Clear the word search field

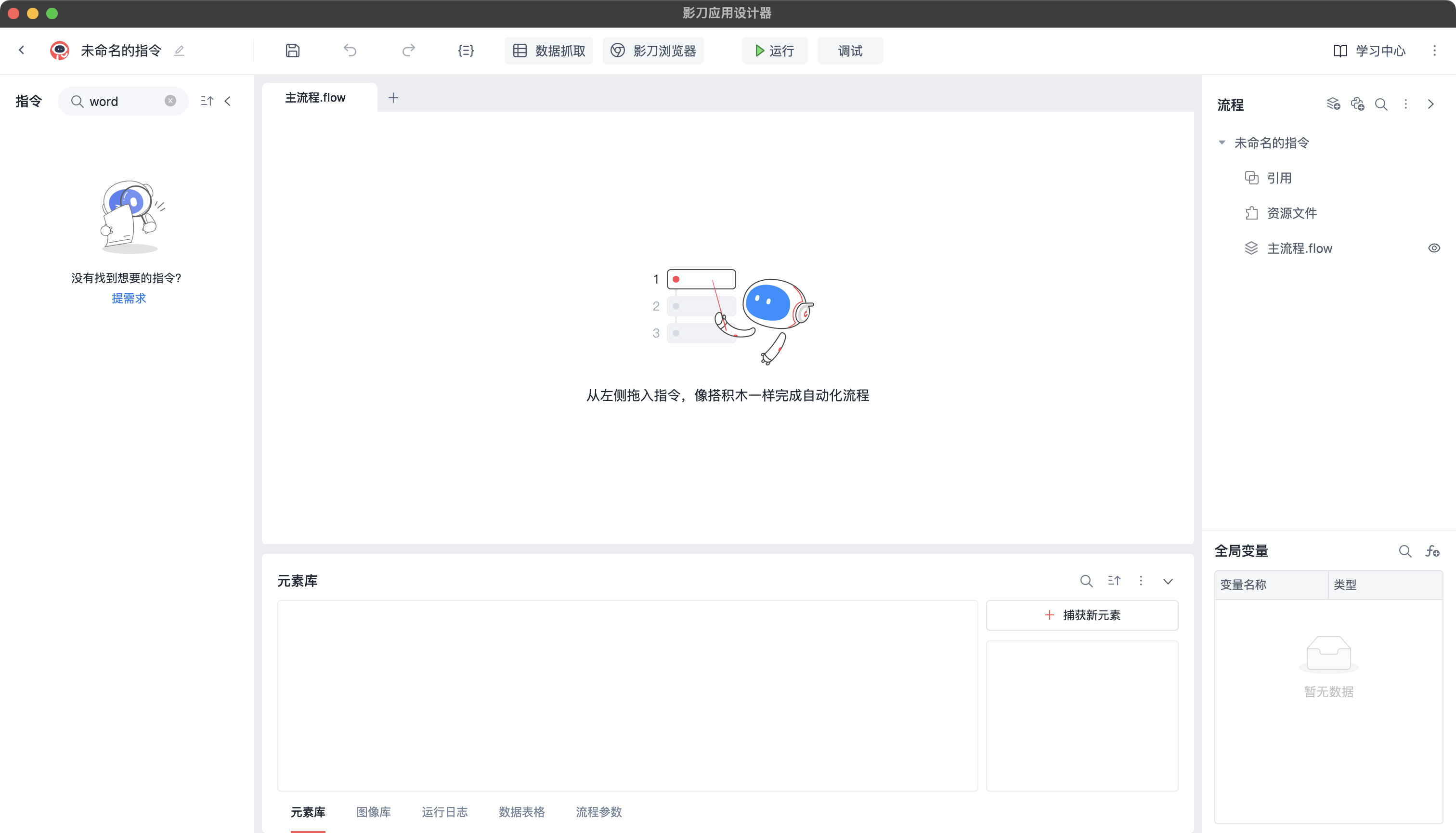click(x=170, y=101)
